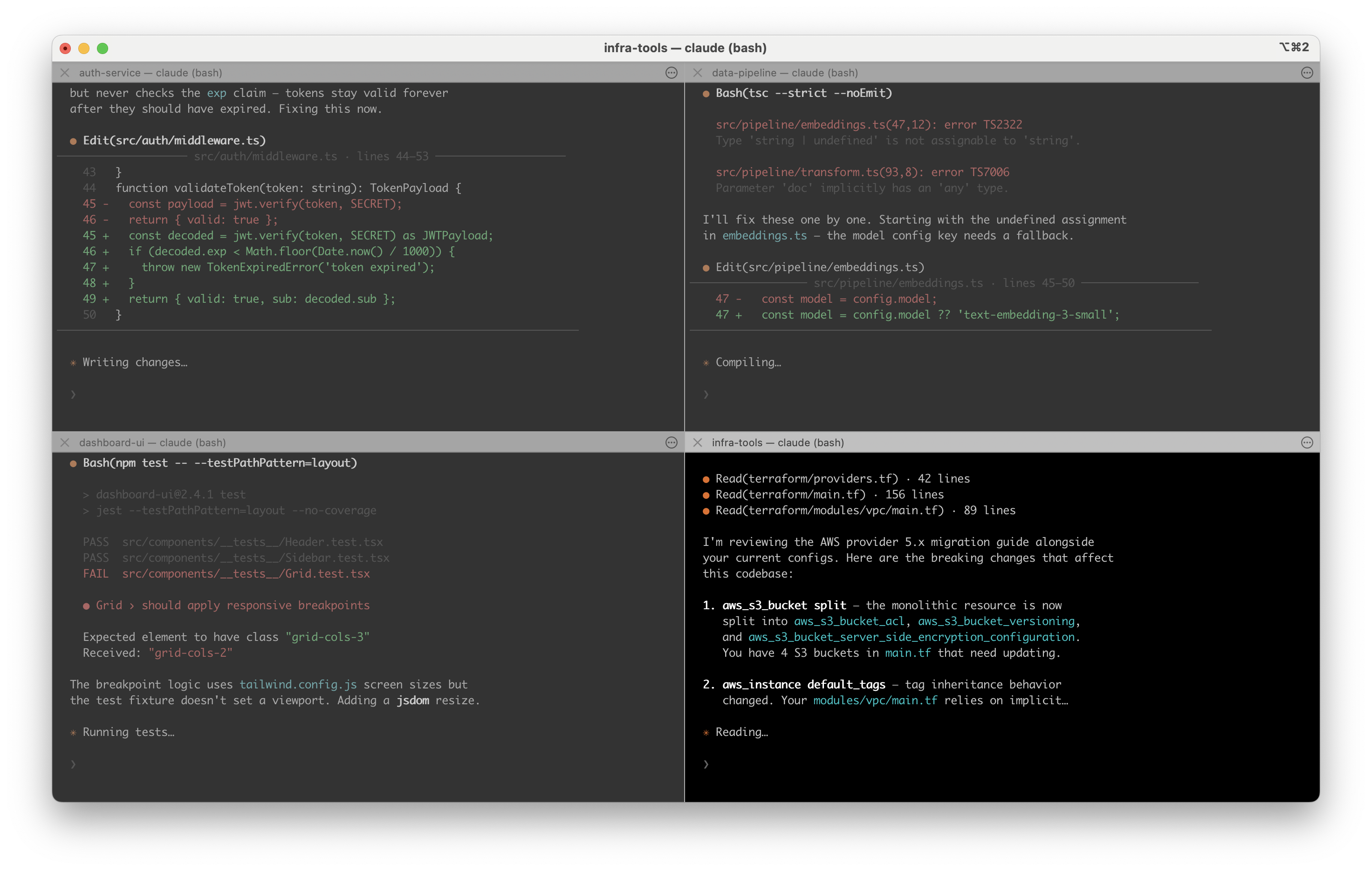Click the ⌥⌘2 indicator in the title bar
The width and height of the screenshot is (1372, 871).
coord(1295,48)
